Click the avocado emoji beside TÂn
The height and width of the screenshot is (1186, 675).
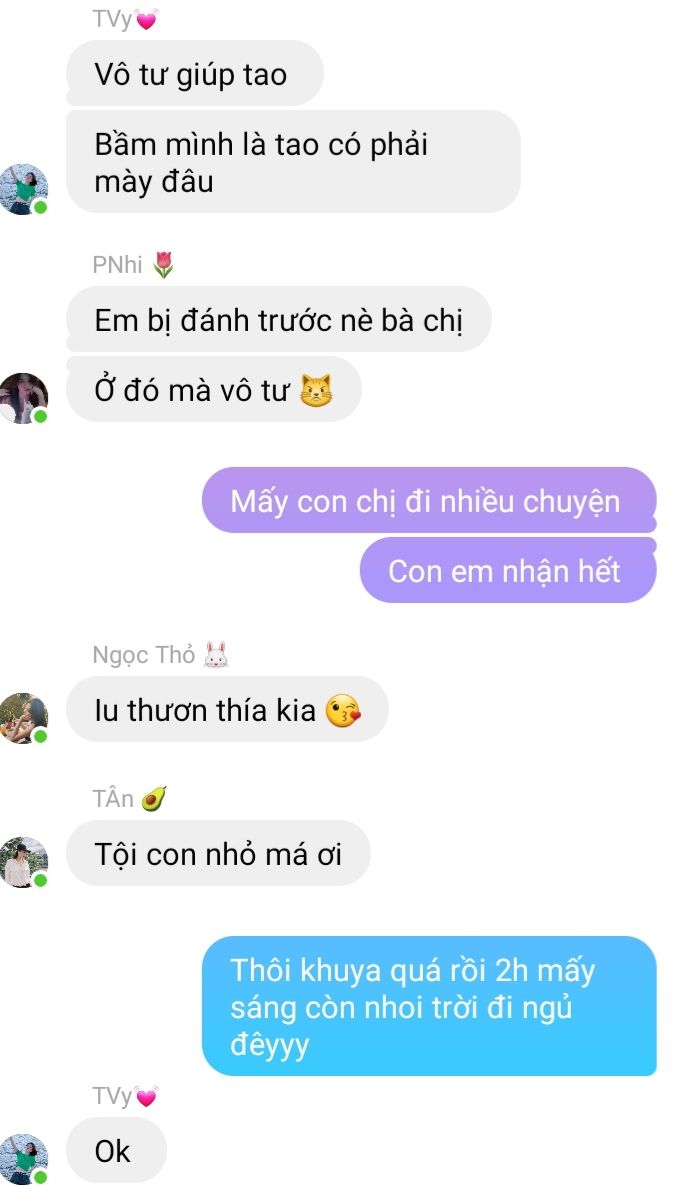(154, 799)
